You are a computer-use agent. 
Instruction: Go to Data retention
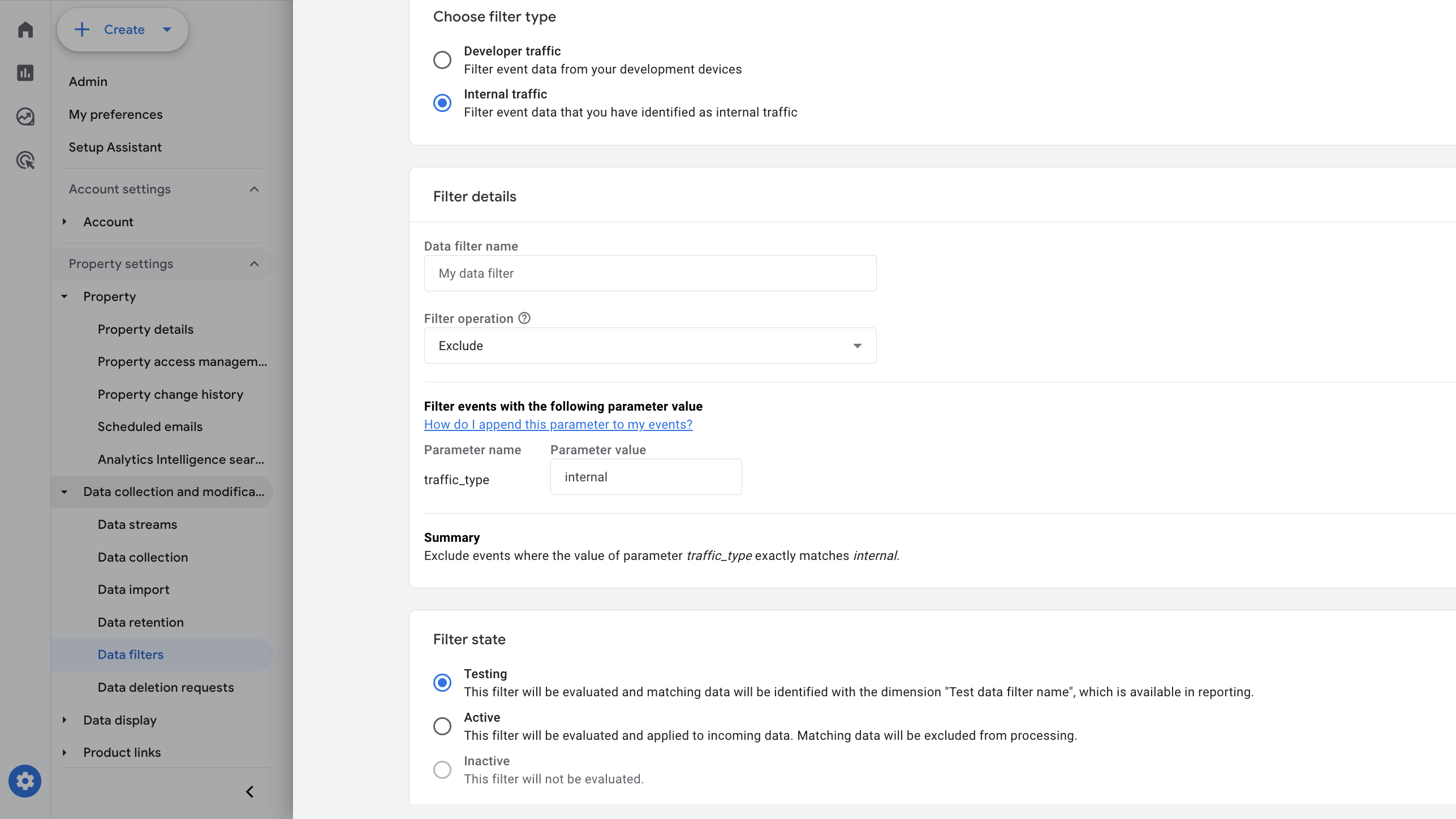tap(140, 622)
